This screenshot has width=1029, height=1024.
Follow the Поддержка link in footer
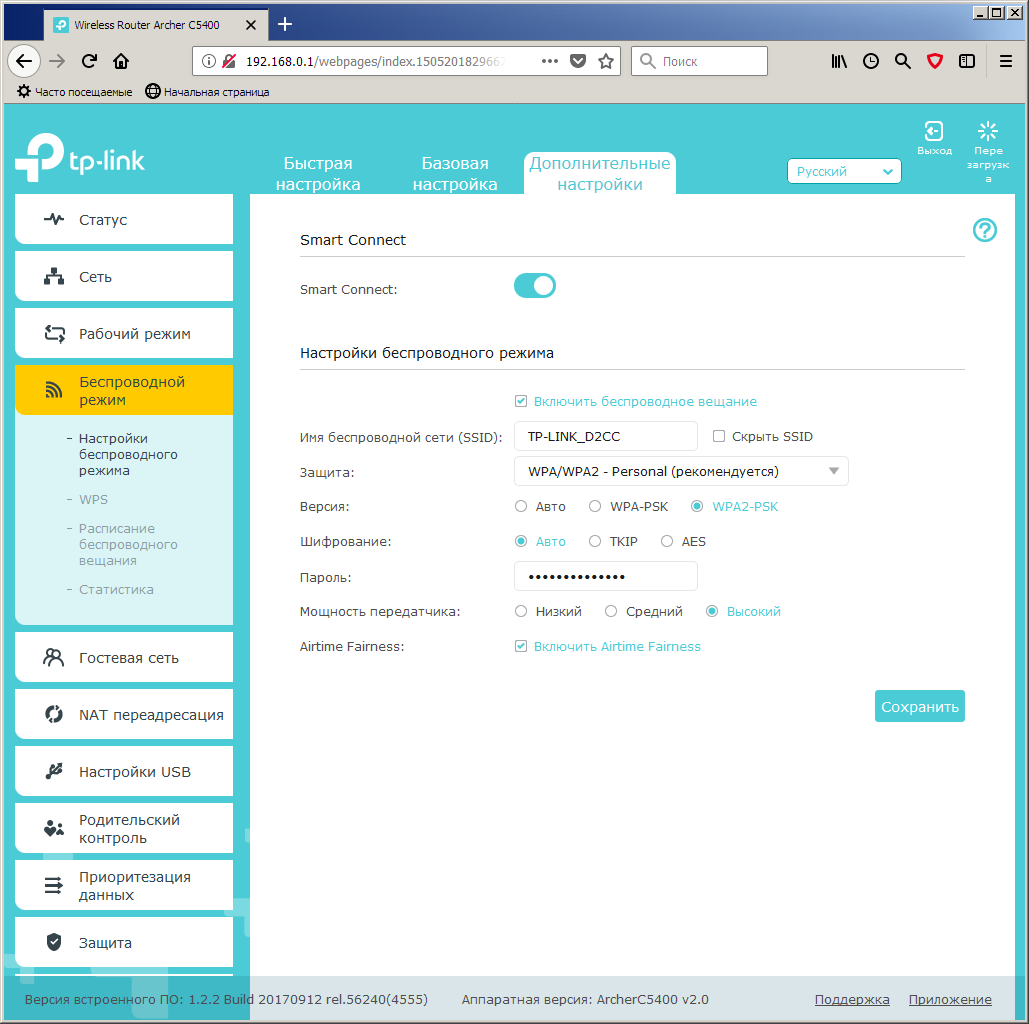pyautogui.click(x=851, y=1000)
